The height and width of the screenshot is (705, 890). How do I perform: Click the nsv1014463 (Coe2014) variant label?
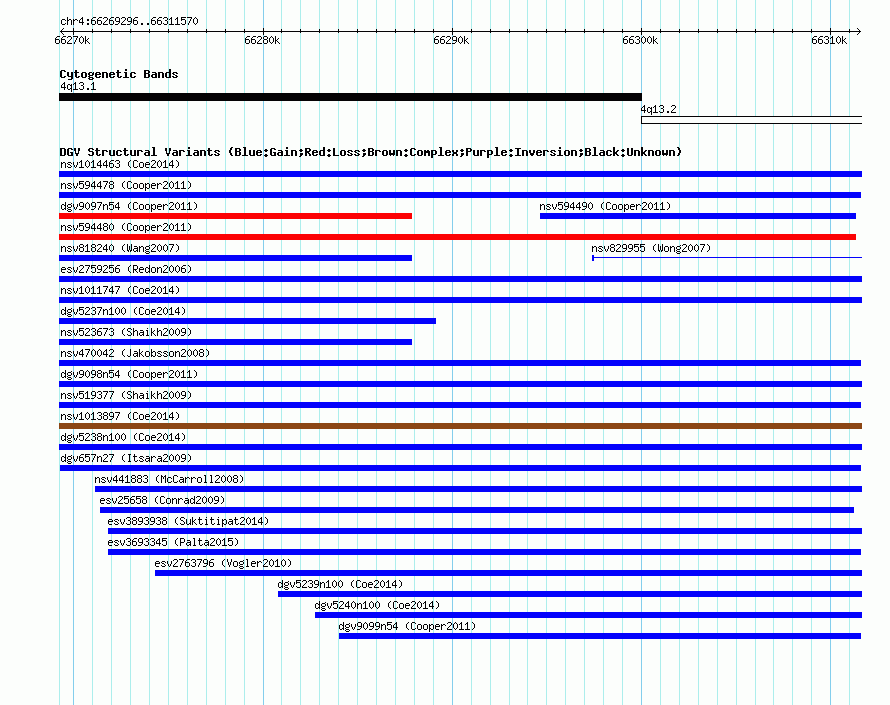click(x=120, y=164)
